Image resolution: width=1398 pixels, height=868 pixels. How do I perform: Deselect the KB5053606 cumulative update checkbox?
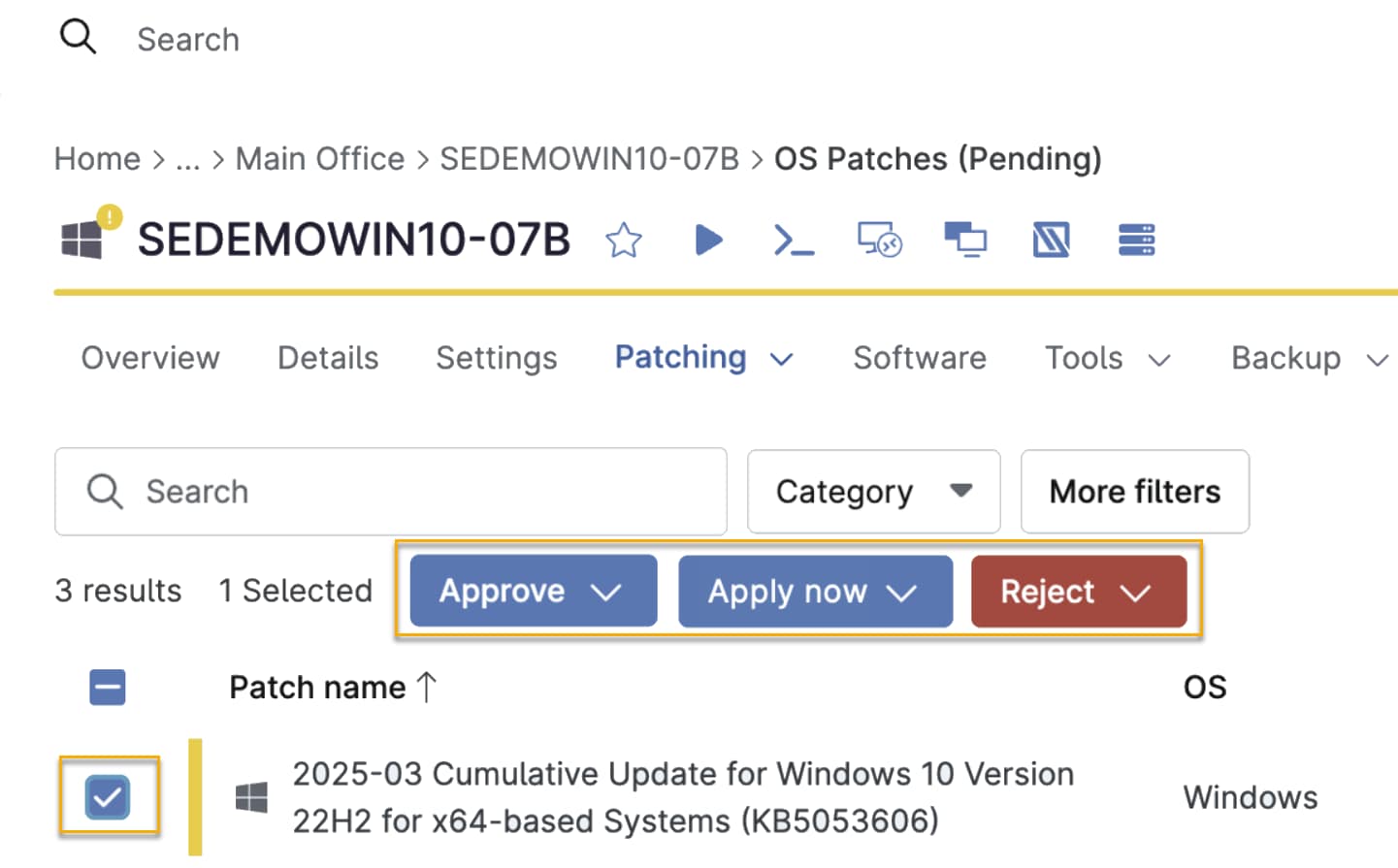(x=108, y=796)
